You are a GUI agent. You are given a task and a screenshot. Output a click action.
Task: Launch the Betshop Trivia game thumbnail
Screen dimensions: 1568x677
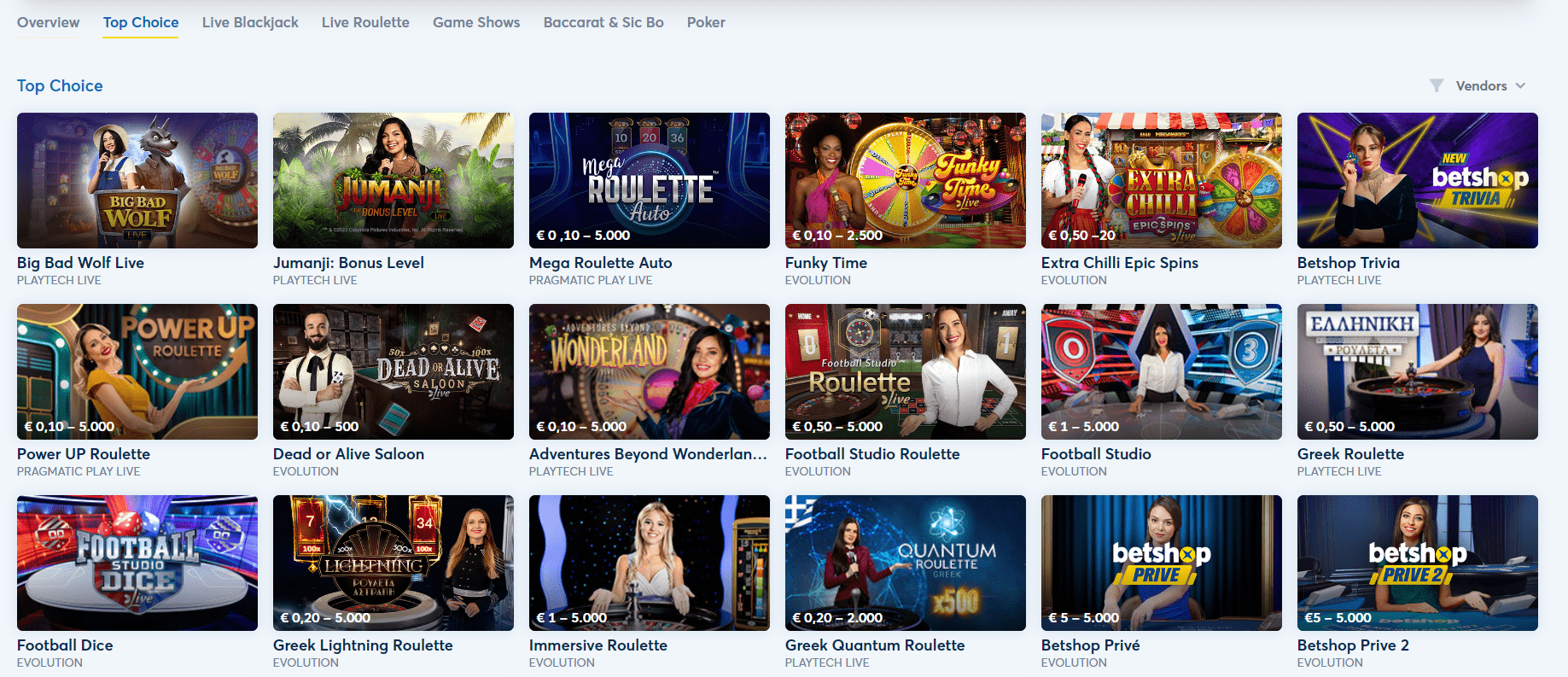coord(1418,180)
